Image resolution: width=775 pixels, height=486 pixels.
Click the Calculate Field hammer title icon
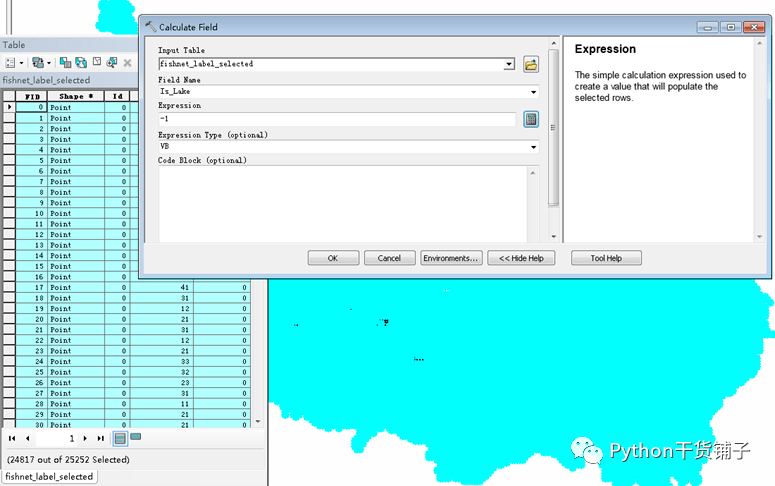[150, 27]
